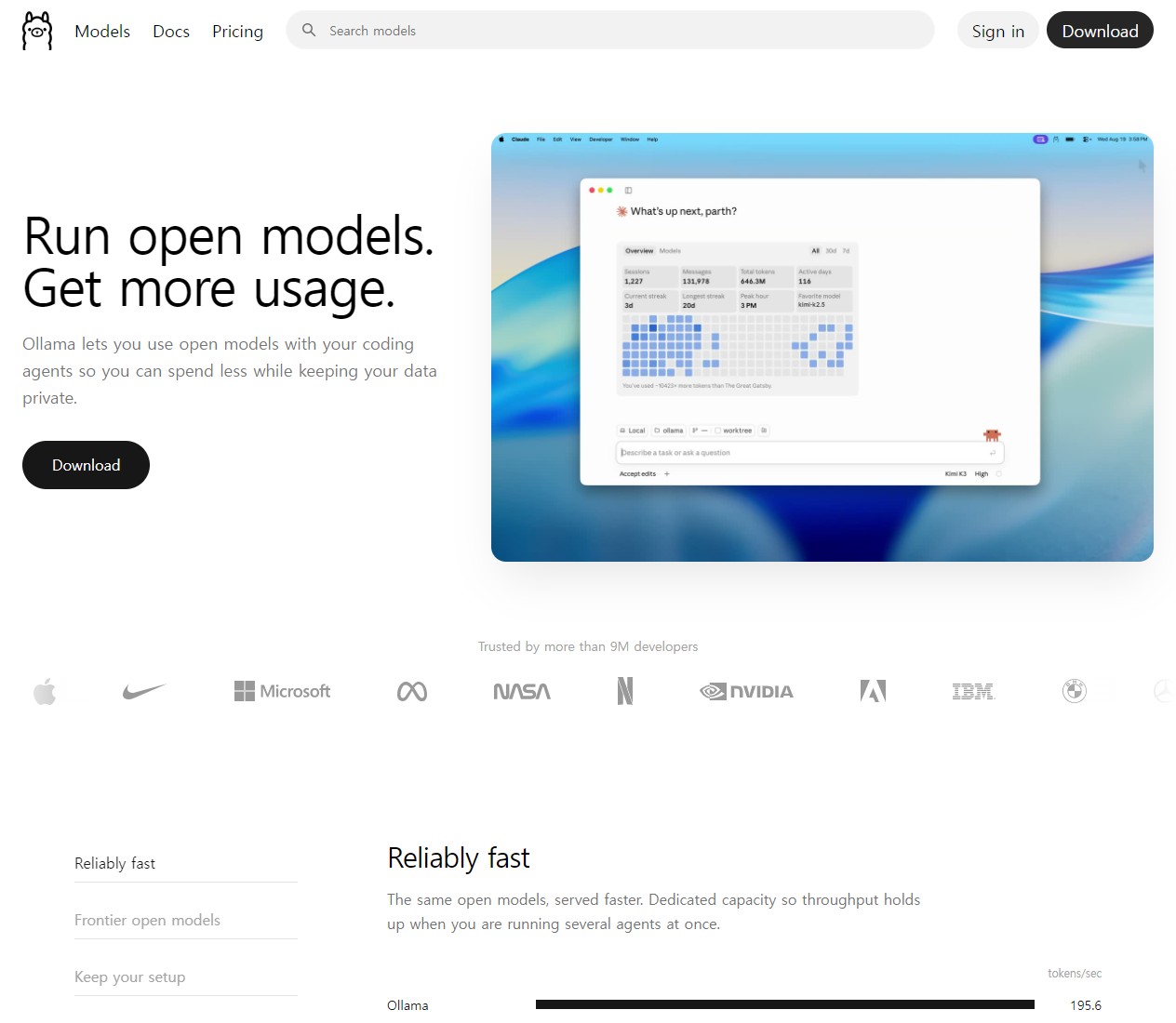Select the Models tab in Claude preview
This screenshot has width=1176, height=1023.
click(x=670, y=250)
